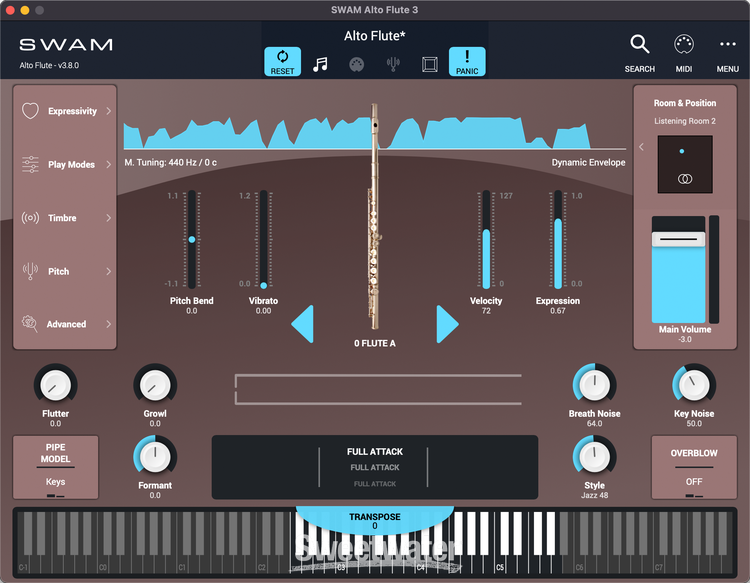This screenshot has height=583, width=750.
Task: Click the 0 FLUTE A instrument label
Action: [375, 343]
